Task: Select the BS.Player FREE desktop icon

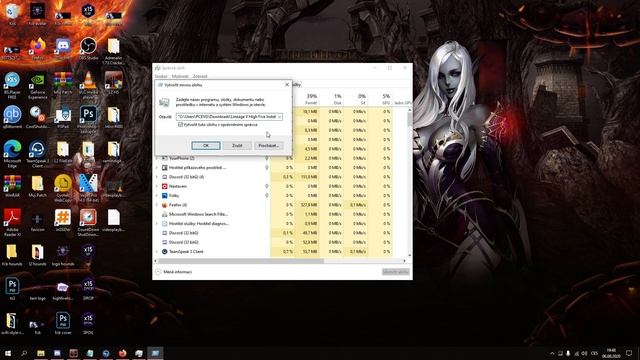Action: [x=12, y=85]
